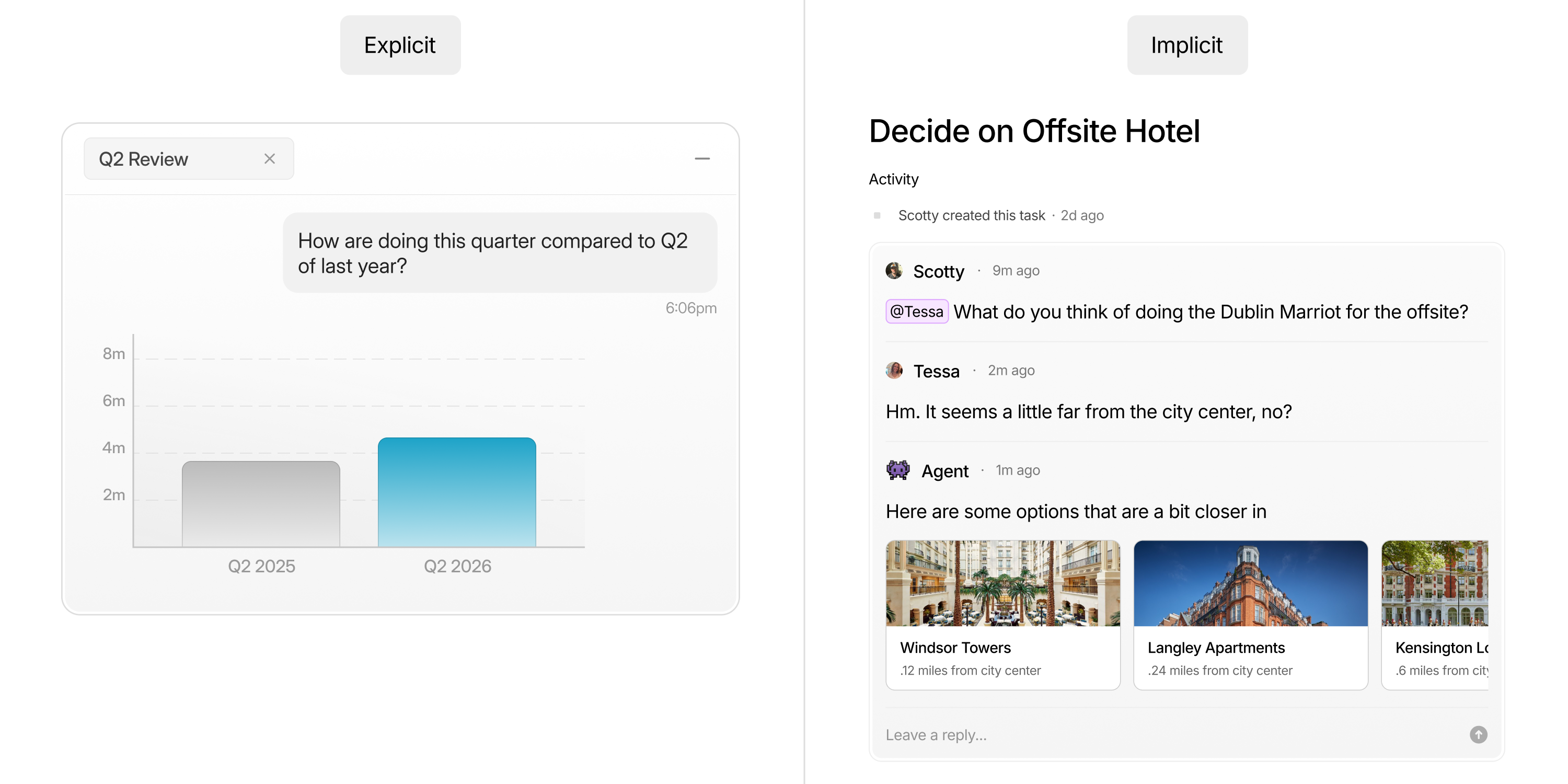Click Scotty's avatar in the comment
Viewport: 1568px width, 784px height.
click(894, 271)
